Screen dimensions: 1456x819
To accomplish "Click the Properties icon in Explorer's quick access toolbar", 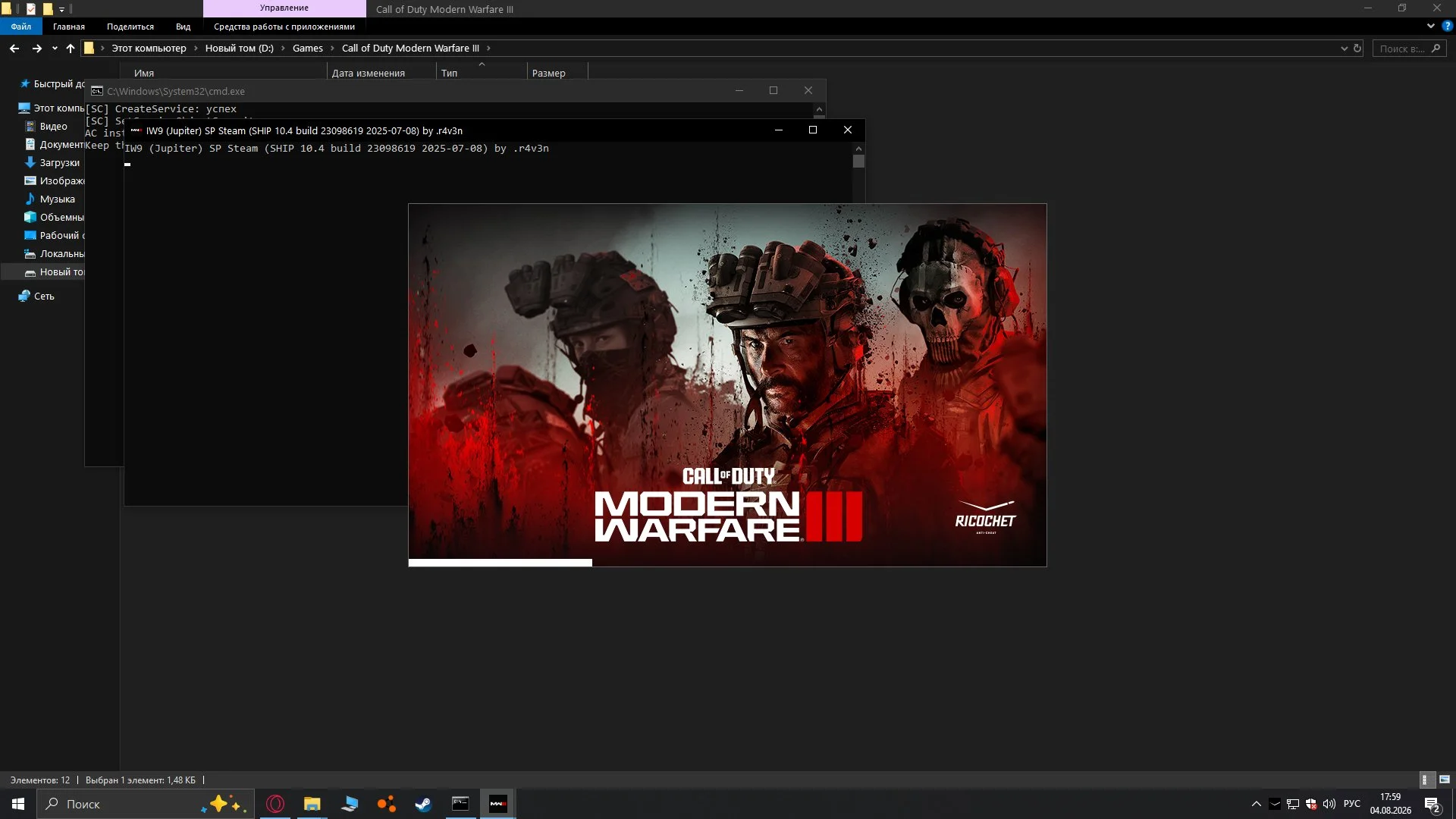I will [30, 9].
